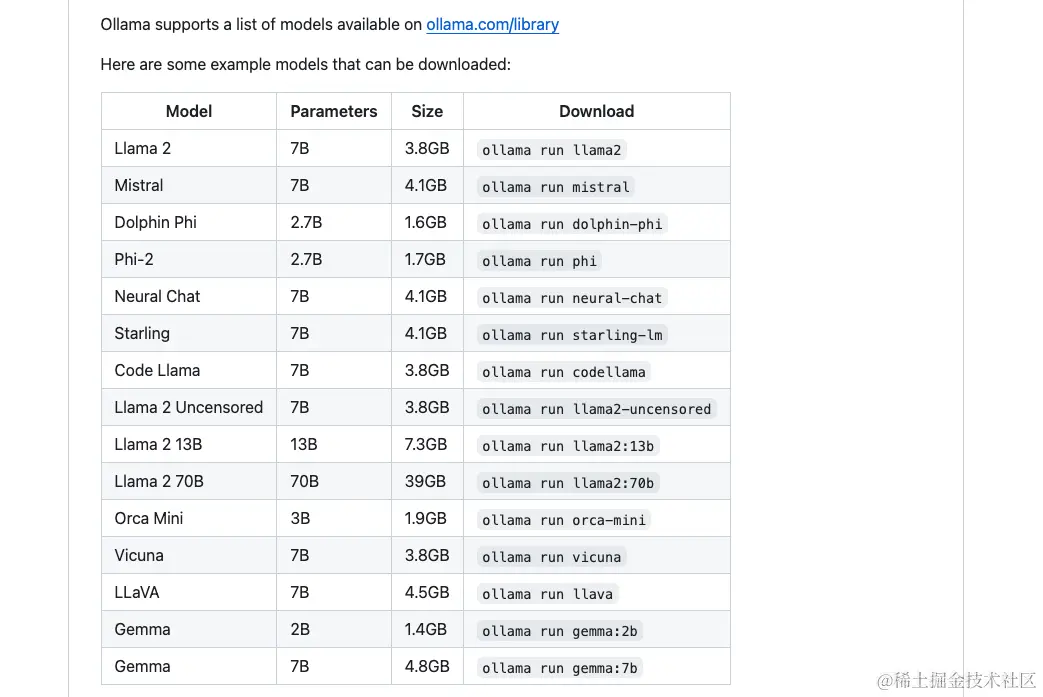Click the 70B parameters value
The width and height of the screenshot is (1043, 697).
[305, 482]
